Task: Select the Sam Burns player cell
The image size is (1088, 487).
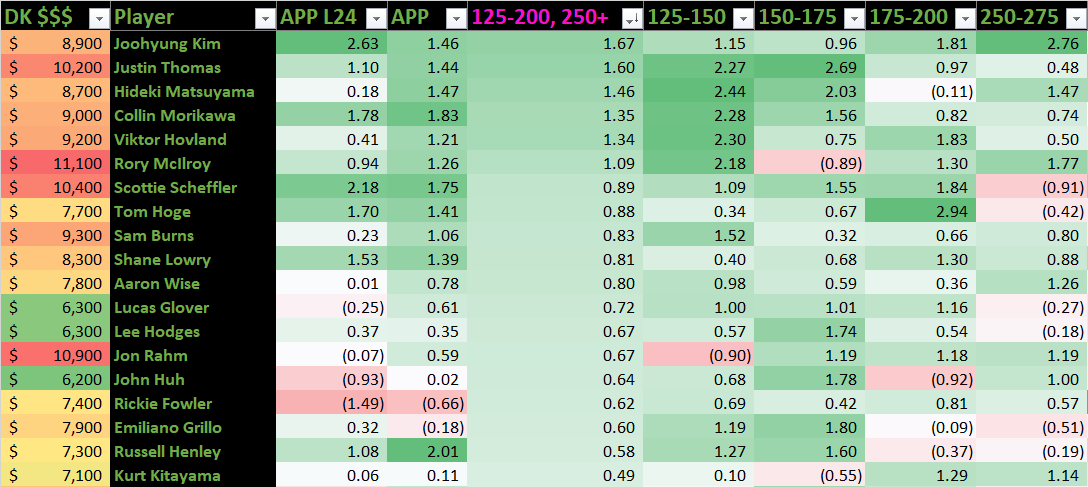Action: (x=193, y=236)
